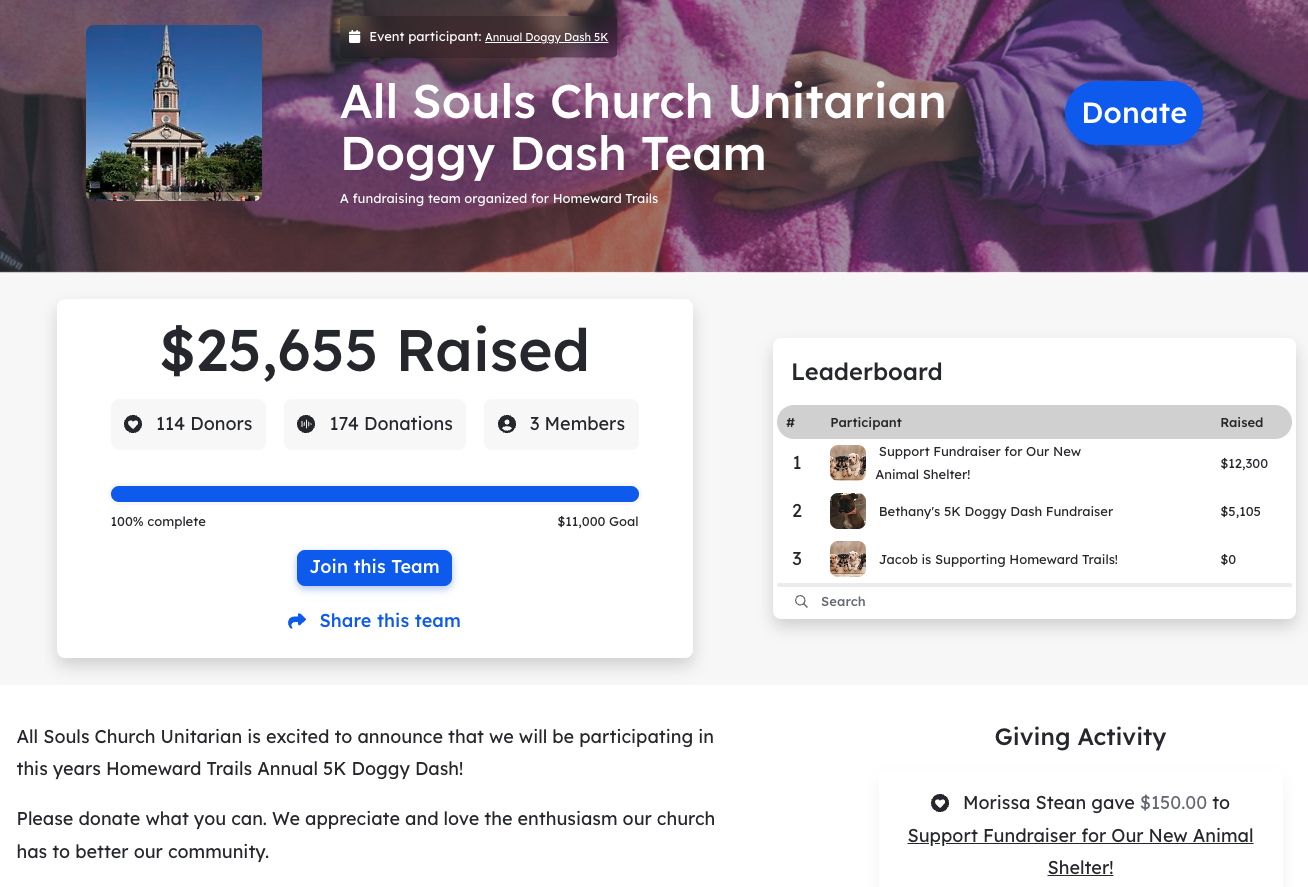
Task: Click the donation icon next to 174 Donations
Action: pos(306,424)
